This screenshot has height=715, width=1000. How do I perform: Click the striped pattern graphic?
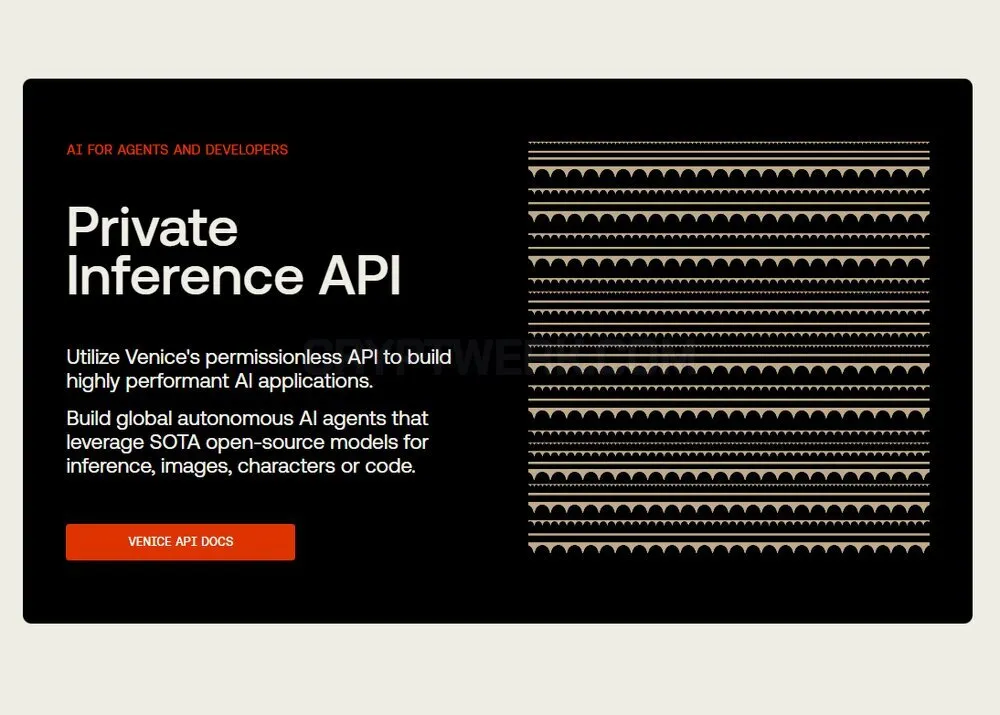729,348
